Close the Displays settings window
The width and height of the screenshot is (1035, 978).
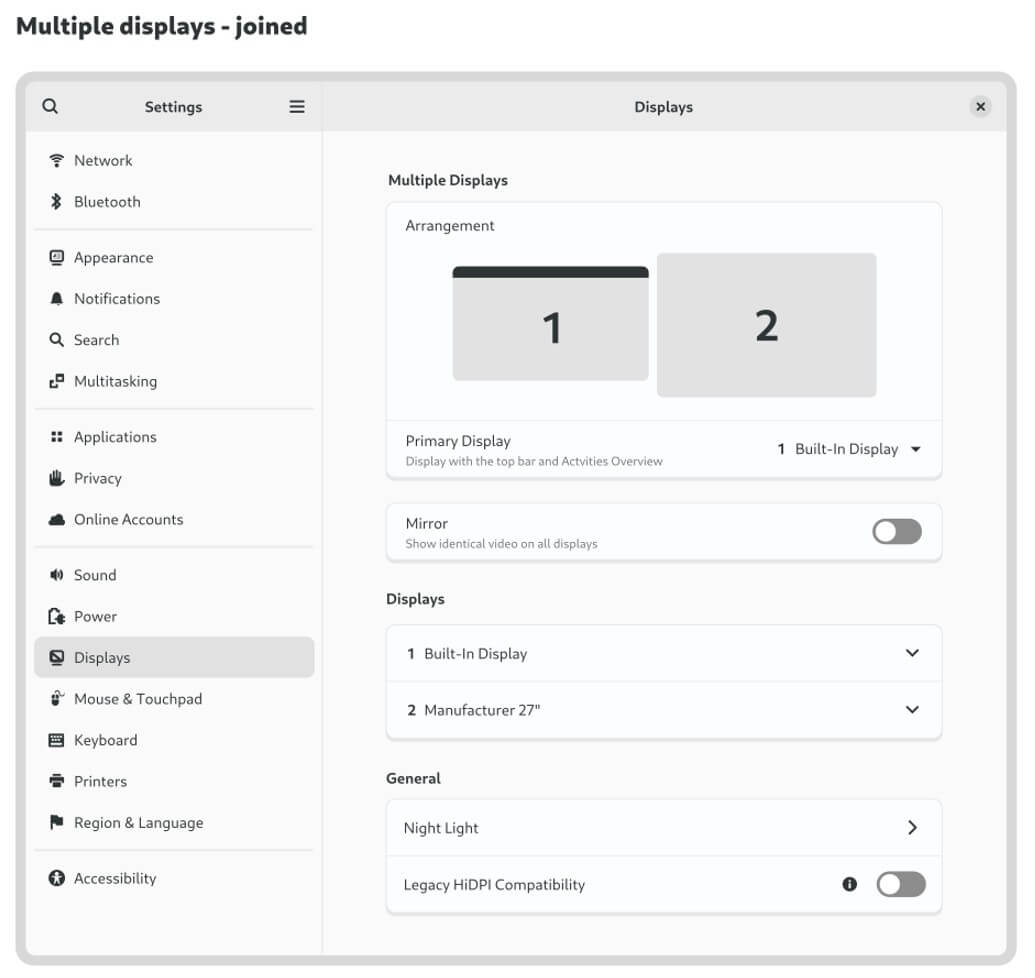click(x=980, y=107)
